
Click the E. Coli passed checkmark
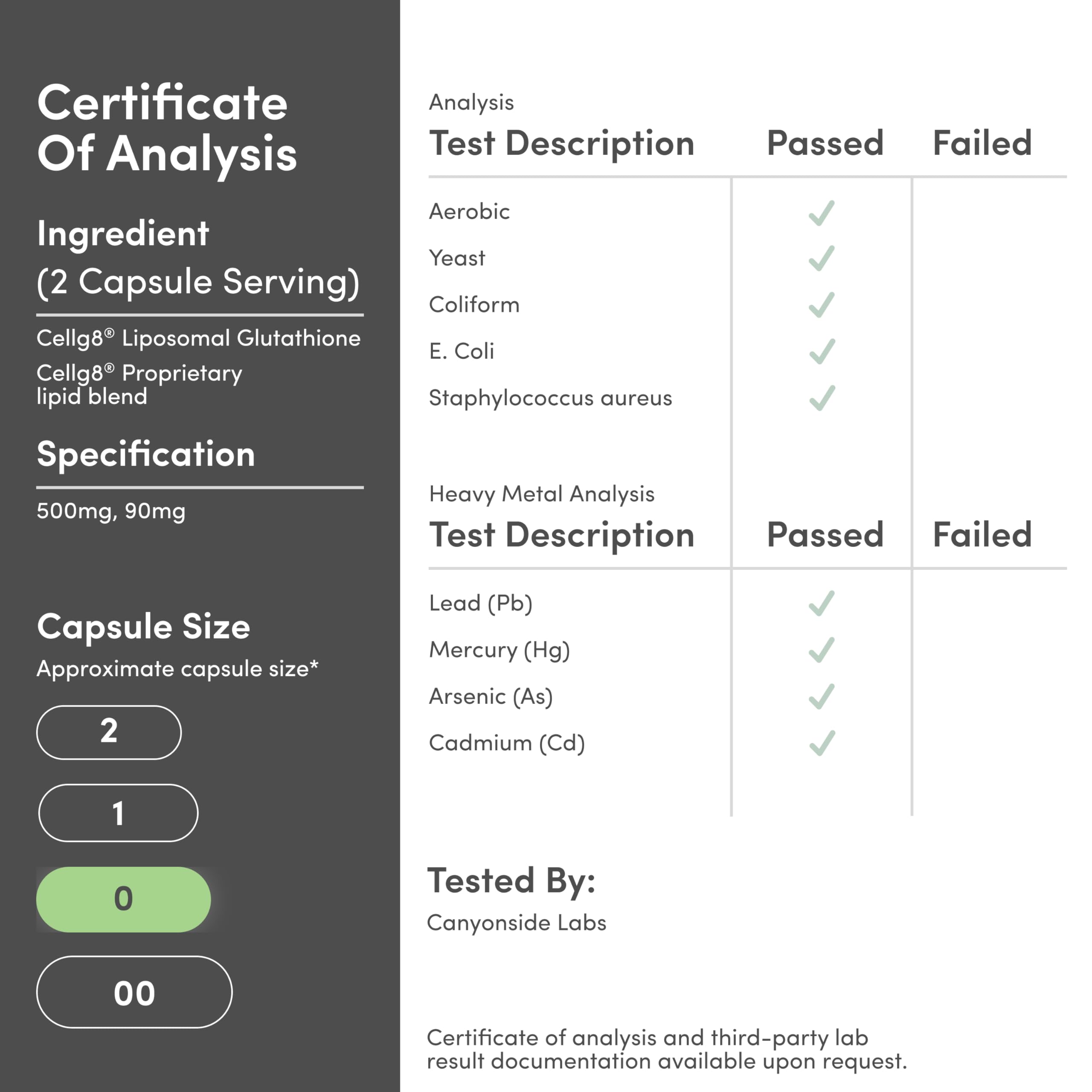click(x=821, y=351)
